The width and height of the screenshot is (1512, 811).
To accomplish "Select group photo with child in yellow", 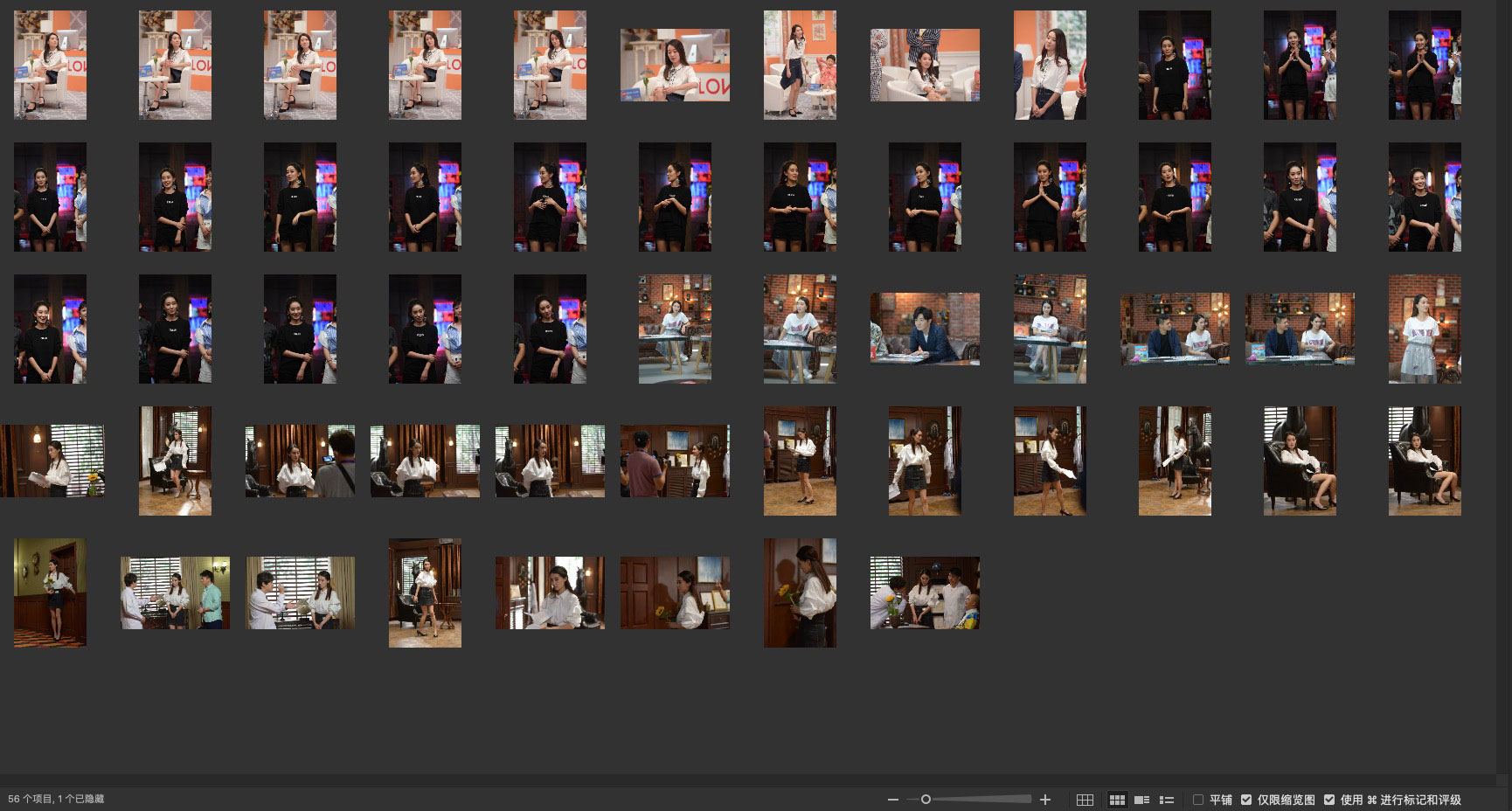I will [925, 593].
